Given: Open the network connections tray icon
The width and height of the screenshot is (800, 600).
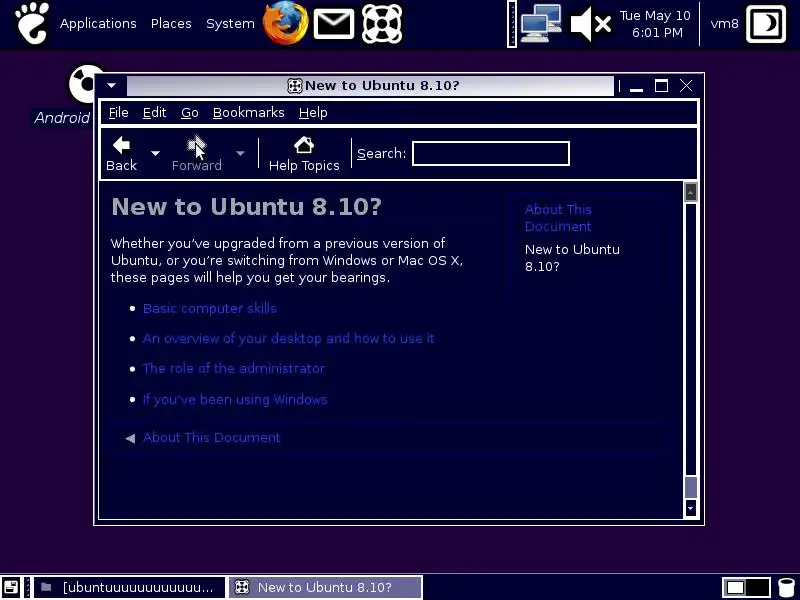Looking at the screenshot, I should click(541, 23).
